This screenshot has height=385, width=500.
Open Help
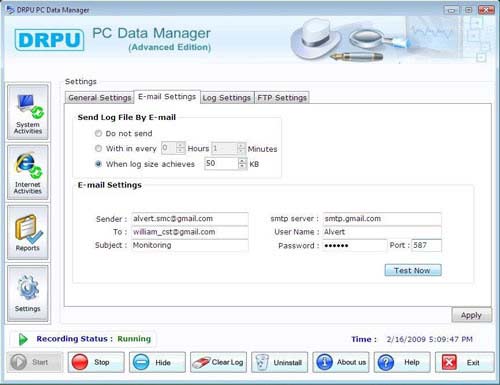(402, 362)
